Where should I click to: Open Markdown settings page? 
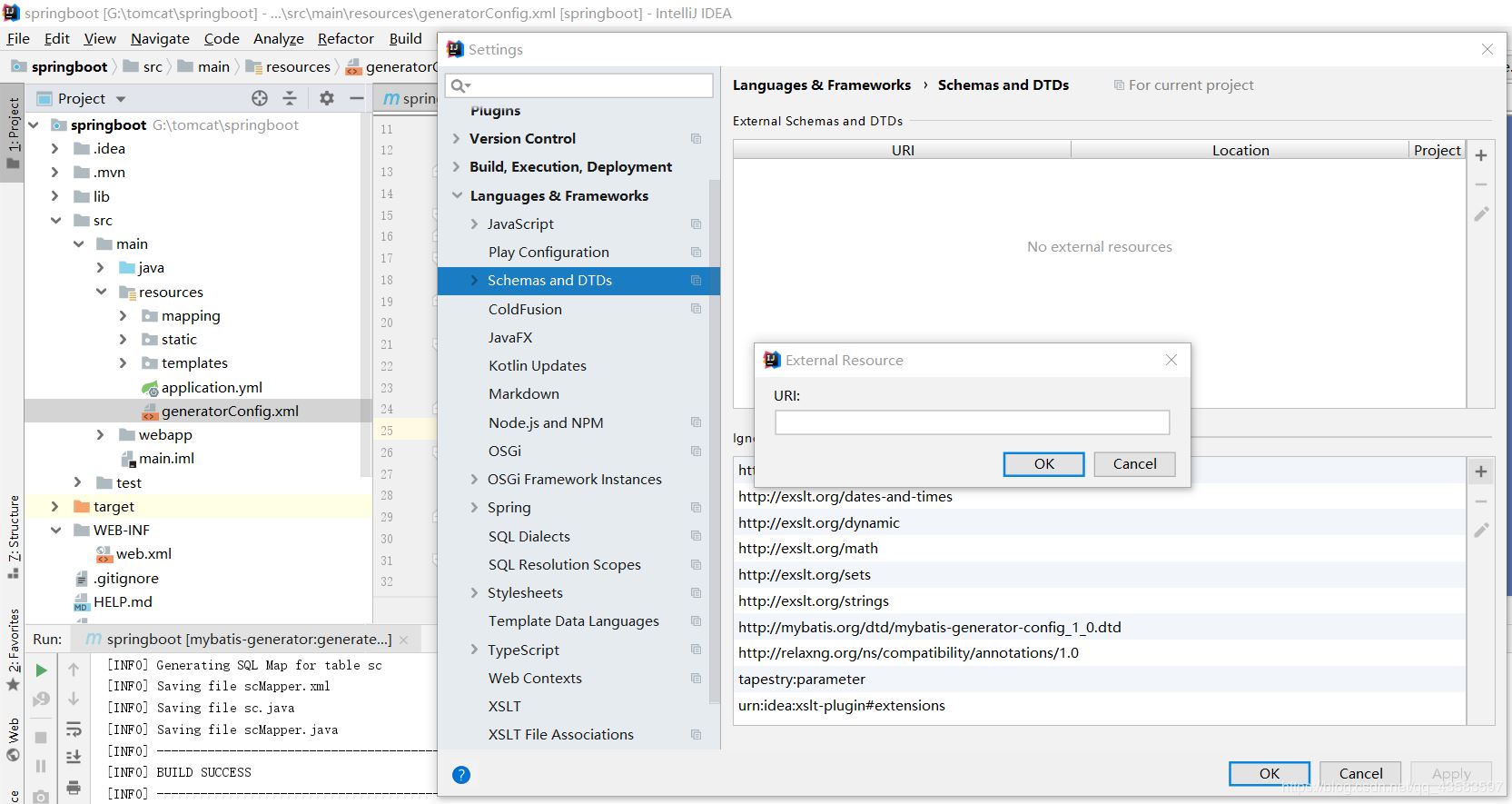(x=524, y=394)
